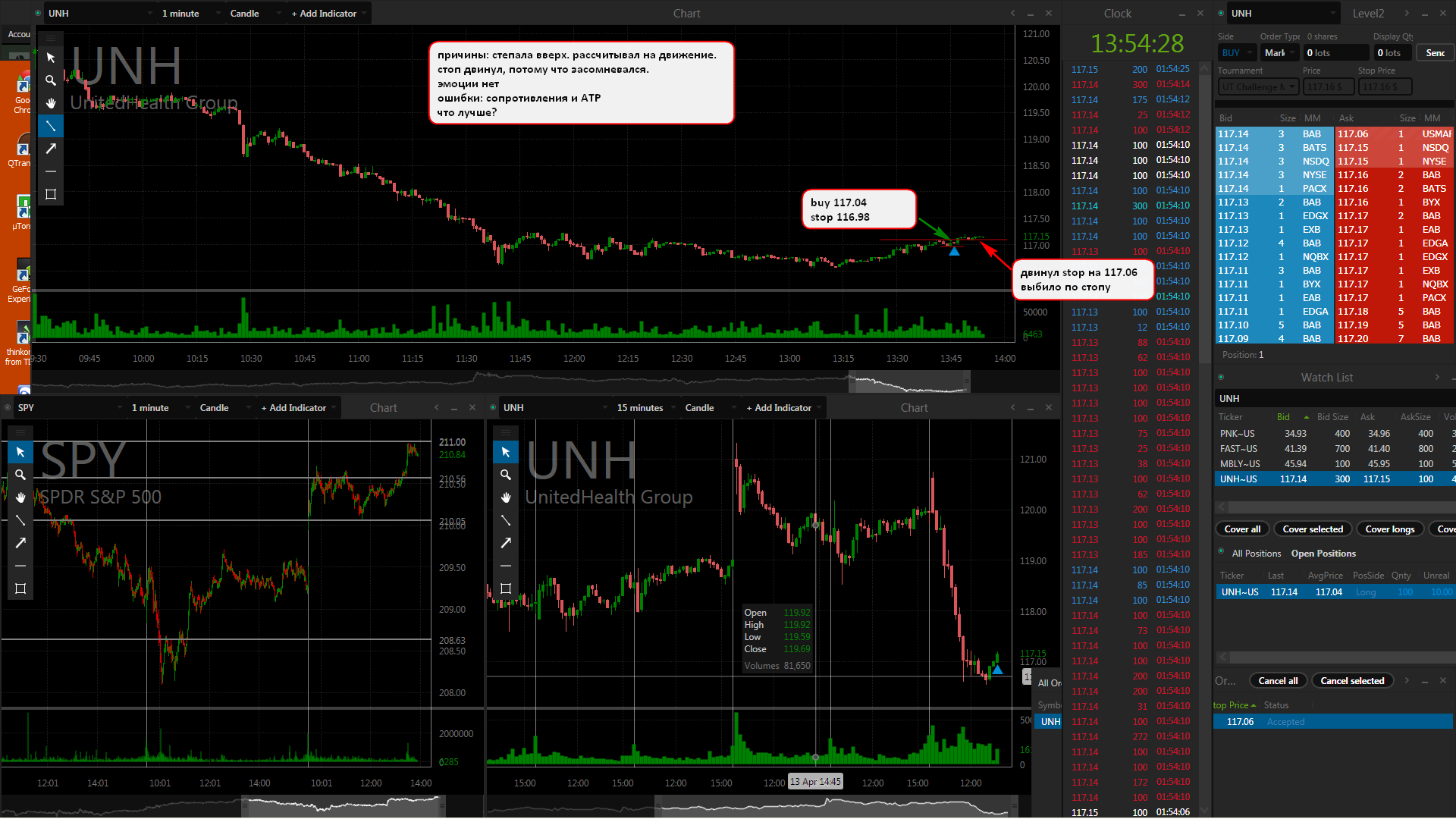Screen dimensions: 1456x819
Task: Click top UNH chart timeline navigator slider
Action: tap(909, 381)
